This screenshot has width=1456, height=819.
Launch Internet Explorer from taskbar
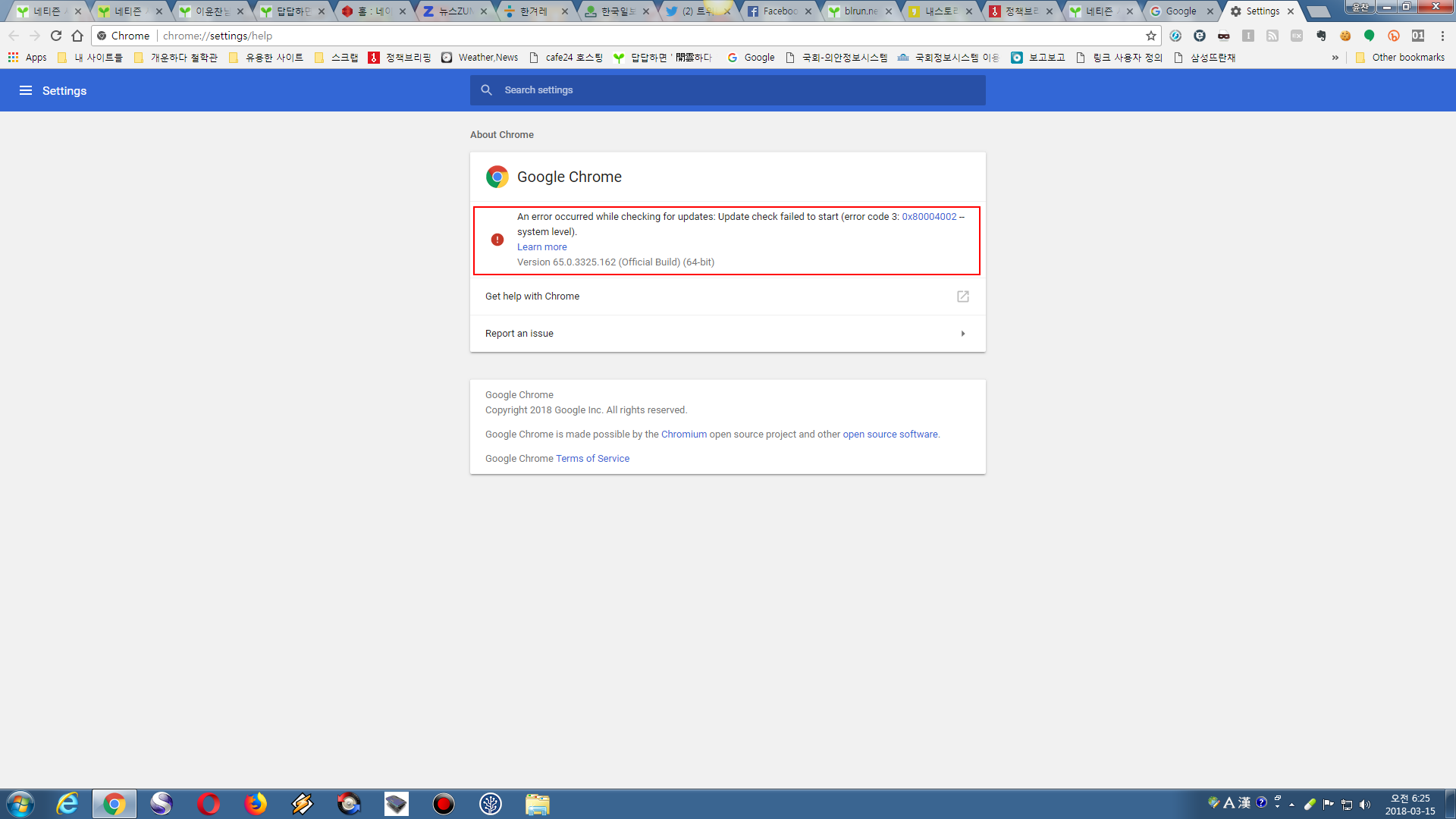[67, 804]
